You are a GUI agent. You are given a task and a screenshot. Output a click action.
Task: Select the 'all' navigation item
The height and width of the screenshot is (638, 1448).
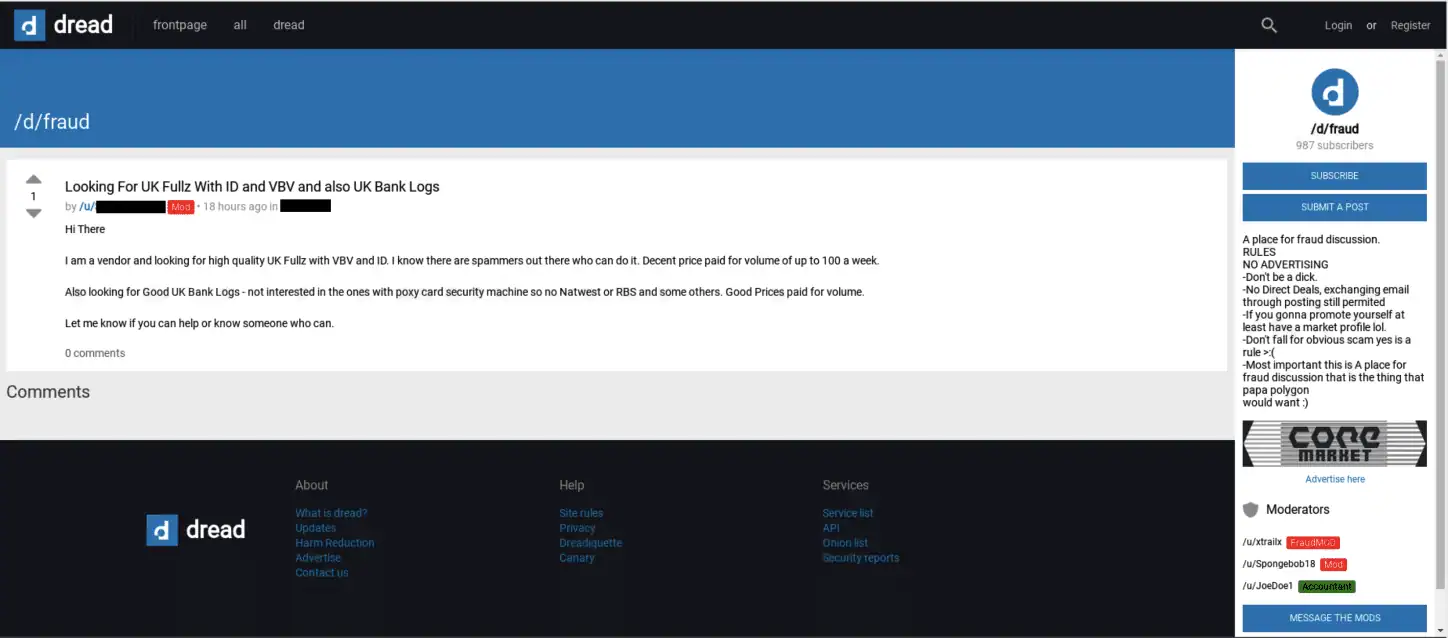click(x=240, y=25)
